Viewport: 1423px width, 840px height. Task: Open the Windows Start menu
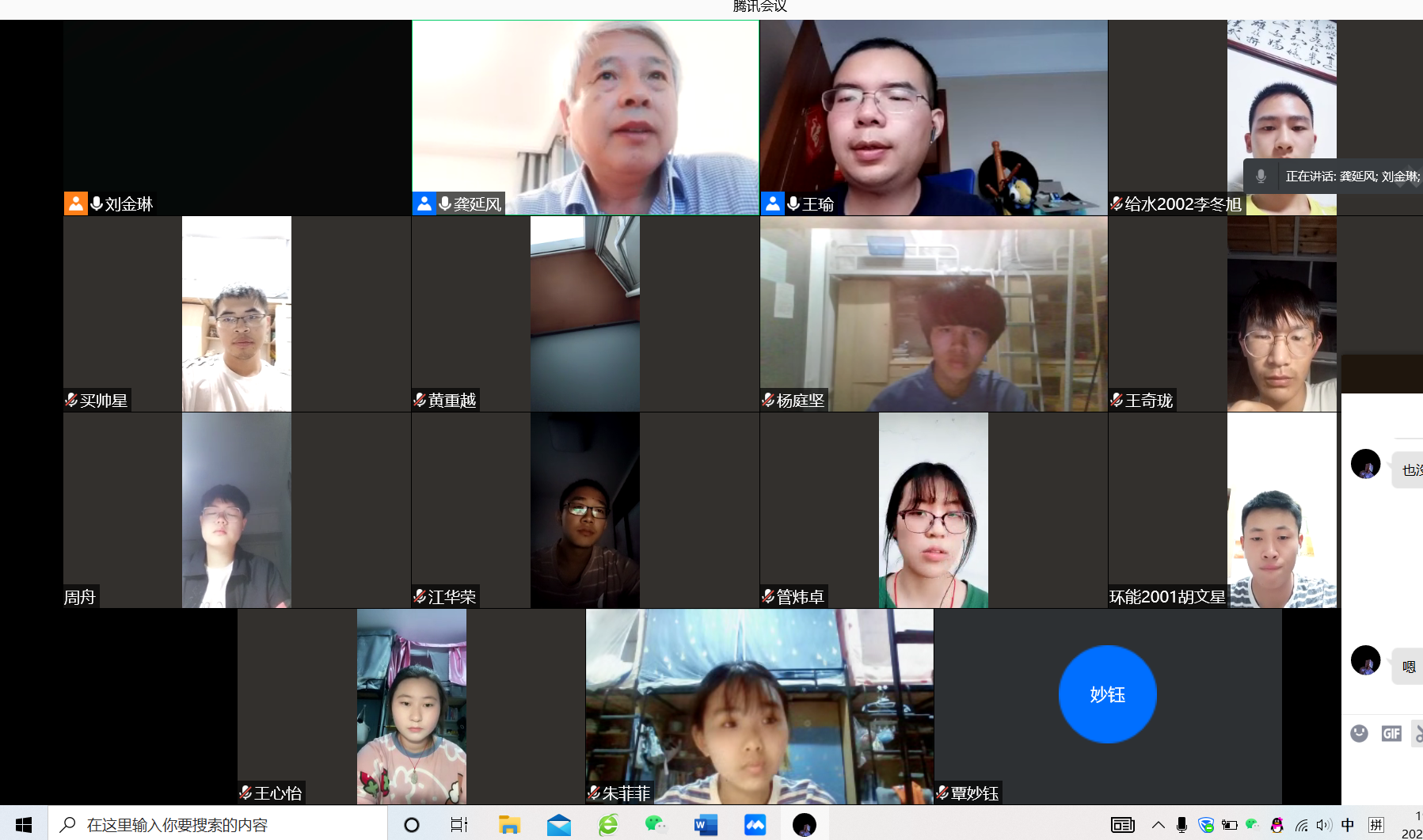click(24, 825)
